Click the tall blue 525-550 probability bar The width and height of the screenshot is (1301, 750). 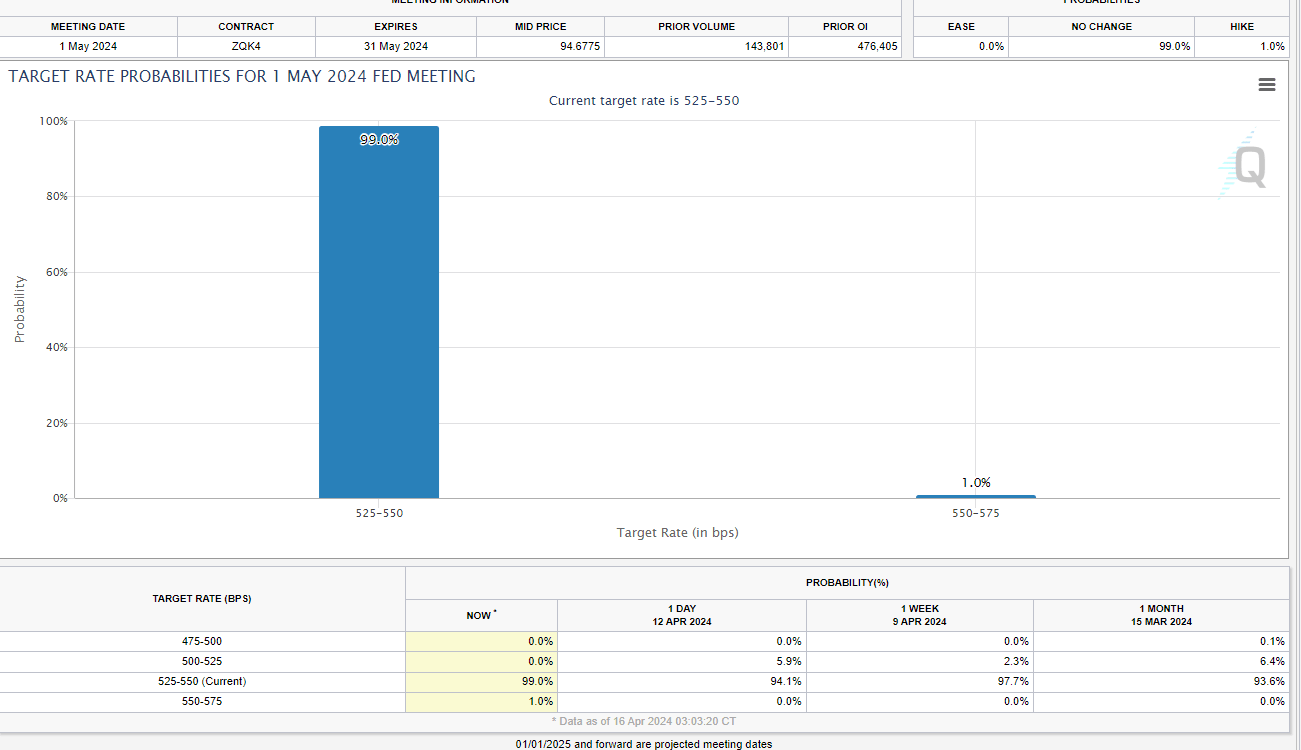pyautogui.click(x=379, y=320)
